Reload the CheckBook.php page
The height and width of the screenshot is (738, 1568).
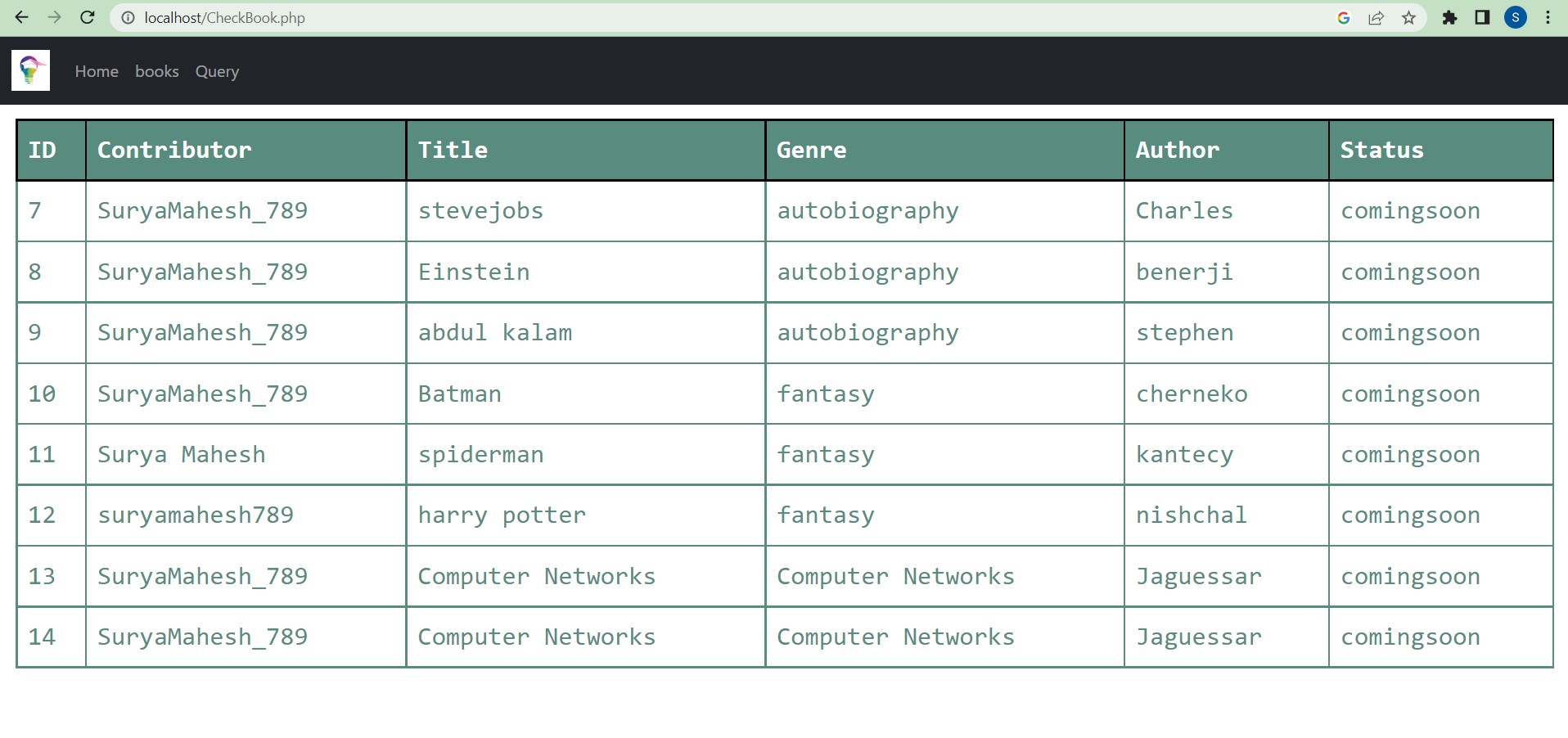[87, 17]
